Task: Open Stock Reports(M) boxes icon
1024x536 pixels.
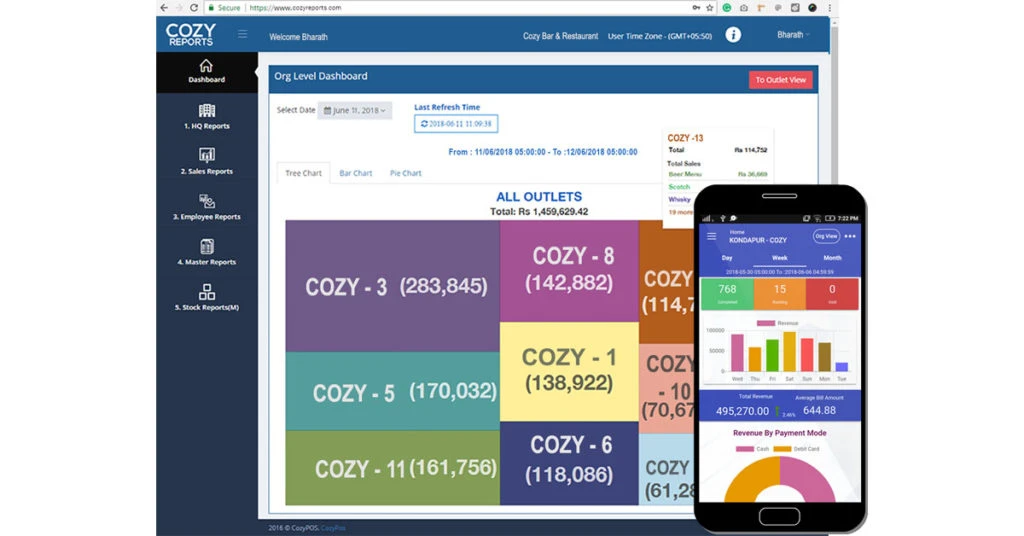Action: pos(206,291)
